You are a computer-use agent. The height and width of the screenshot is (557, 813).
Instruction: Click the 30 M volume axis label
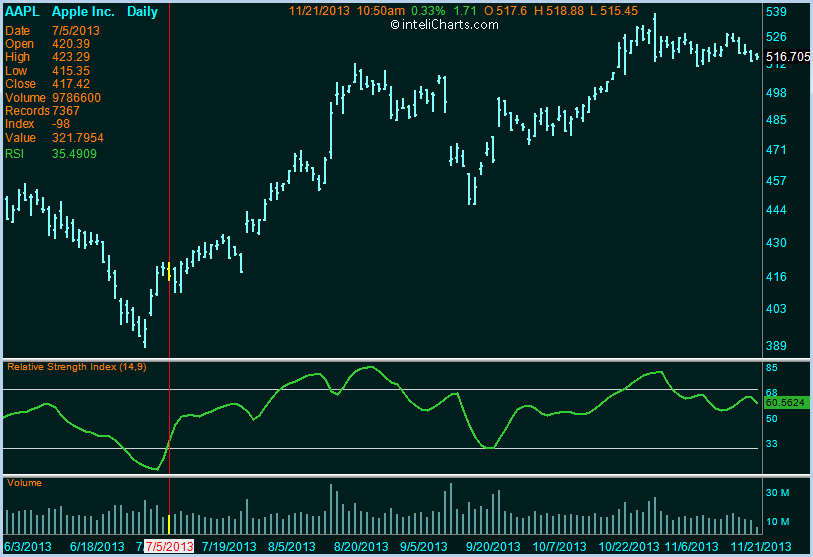(x=777, y=493)
